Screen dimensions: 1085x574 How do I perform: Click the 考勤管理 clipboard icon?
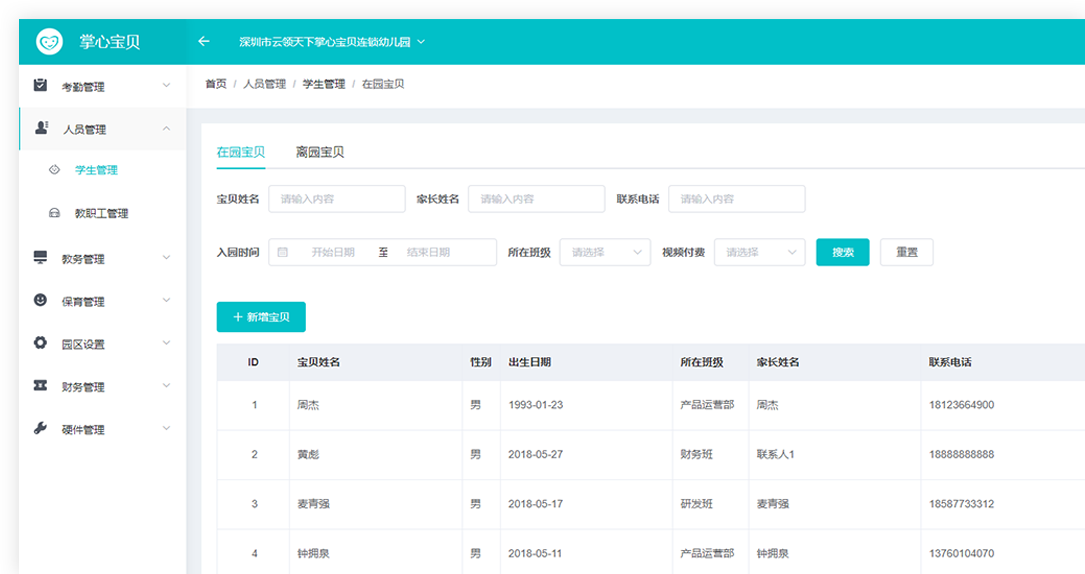tap(40, 86)
